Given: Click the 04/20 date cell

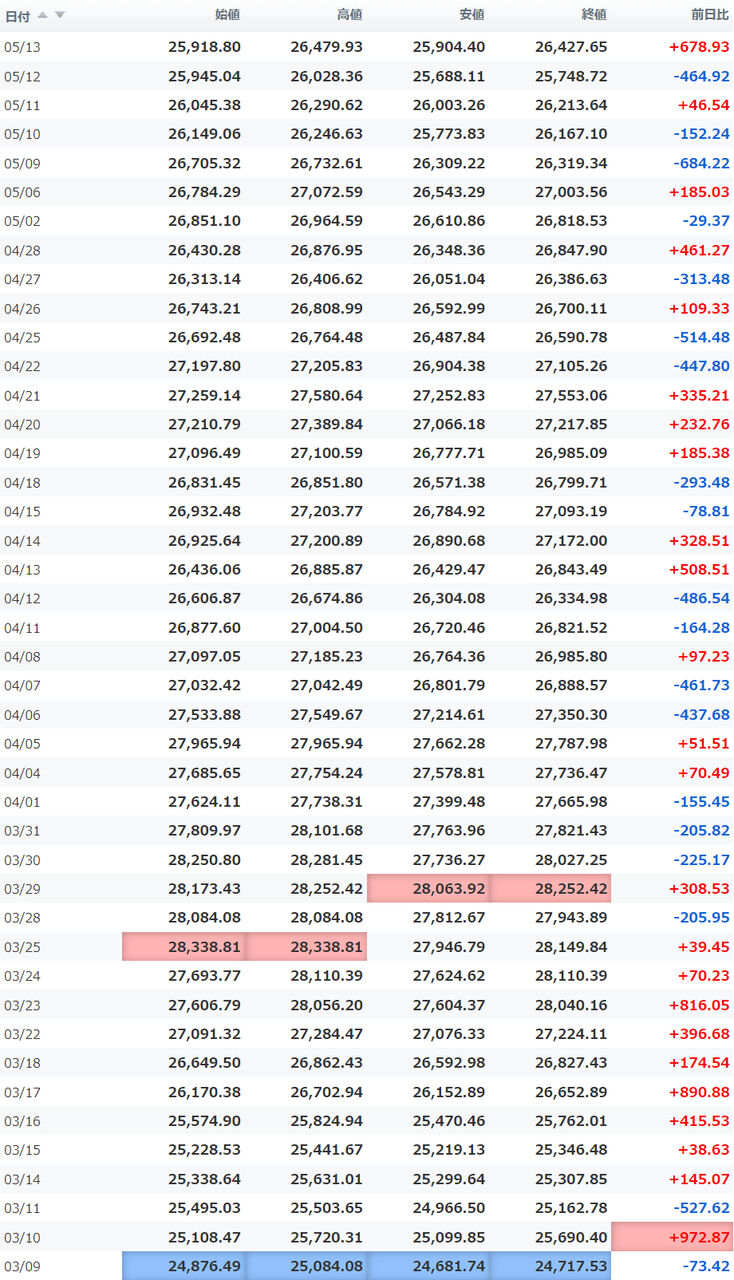Looking at the screenshot, I should 22,424.
